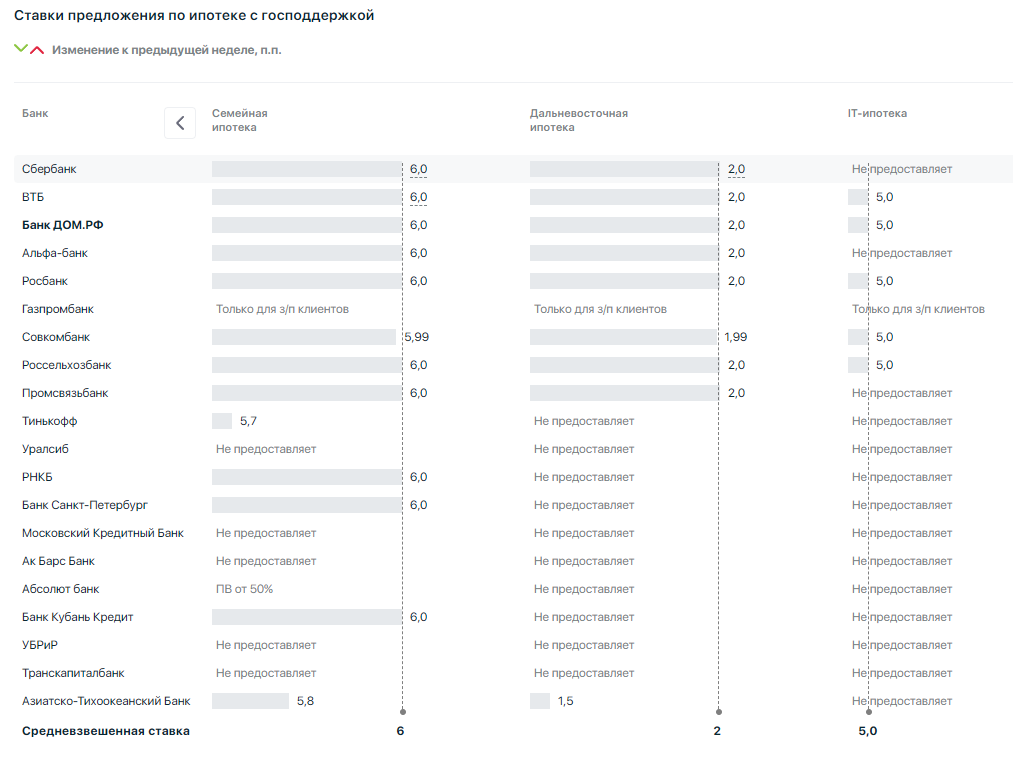Select the IT-ипотека column header

point(877,113)
